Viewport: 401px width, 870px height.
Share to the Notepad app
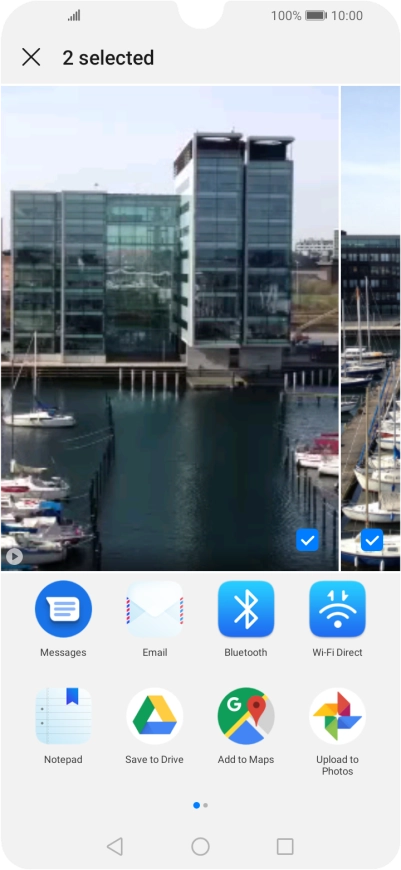tap(63, 716)
